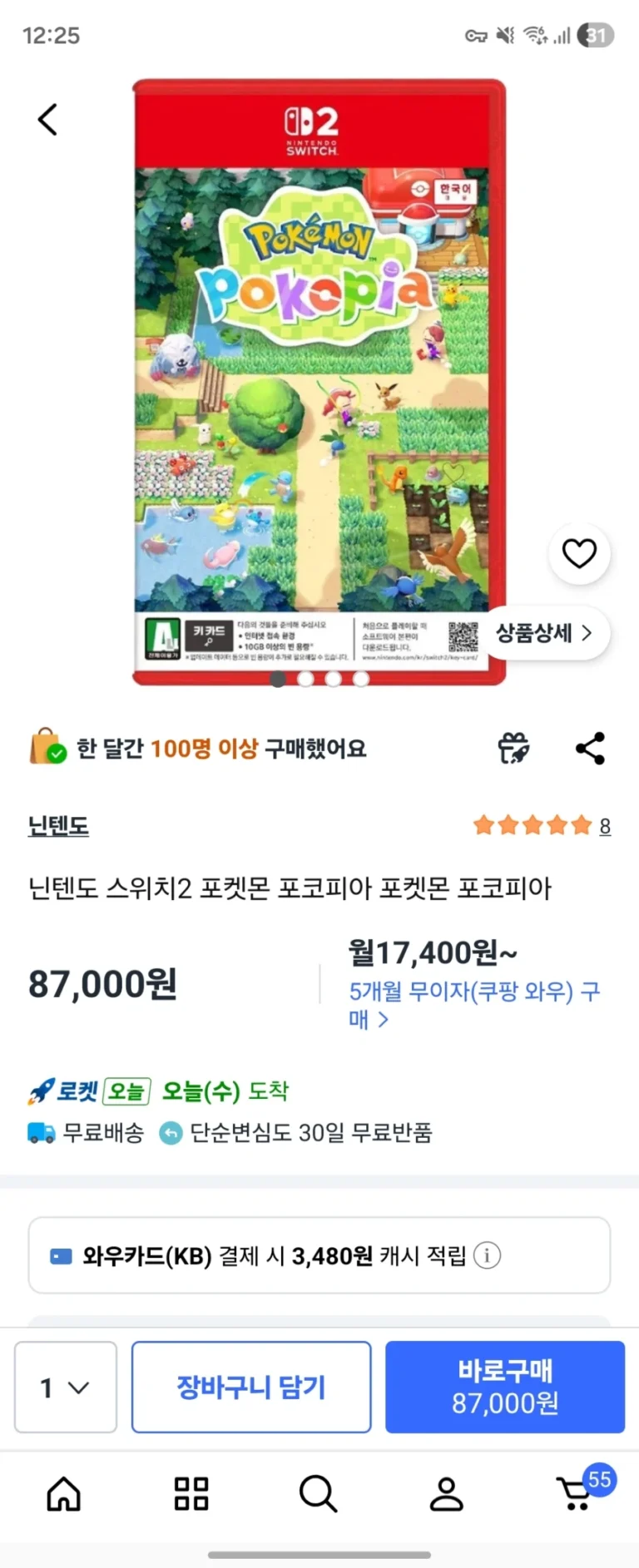Open the category grid icon

pyautogui.click(x=191, y=1494)
